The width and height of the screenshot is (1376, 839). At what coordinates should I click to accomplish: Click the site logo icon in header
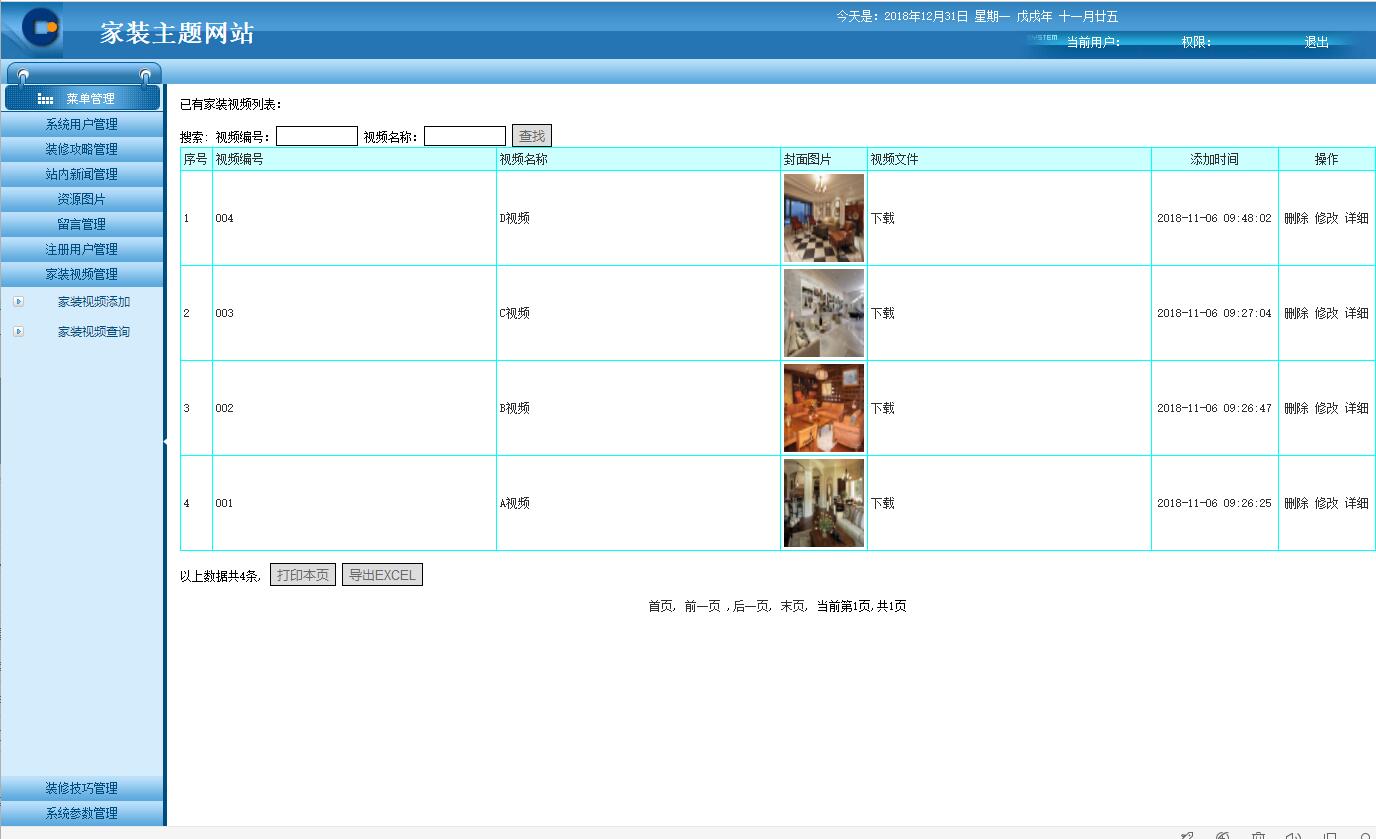coord(40,28)
